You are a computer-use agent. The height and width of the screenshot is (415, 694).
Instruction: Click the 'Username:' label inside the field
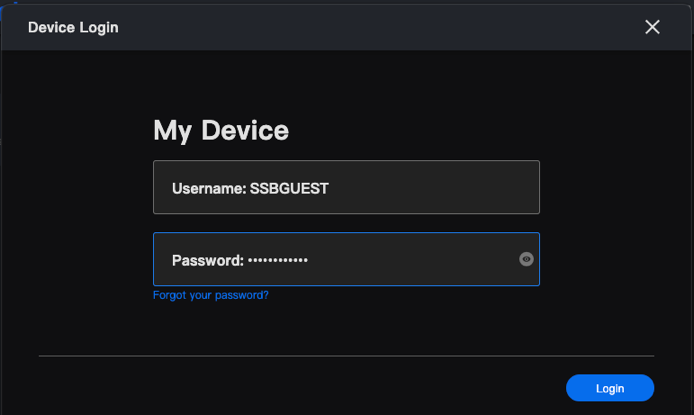(x=208, y=187)
